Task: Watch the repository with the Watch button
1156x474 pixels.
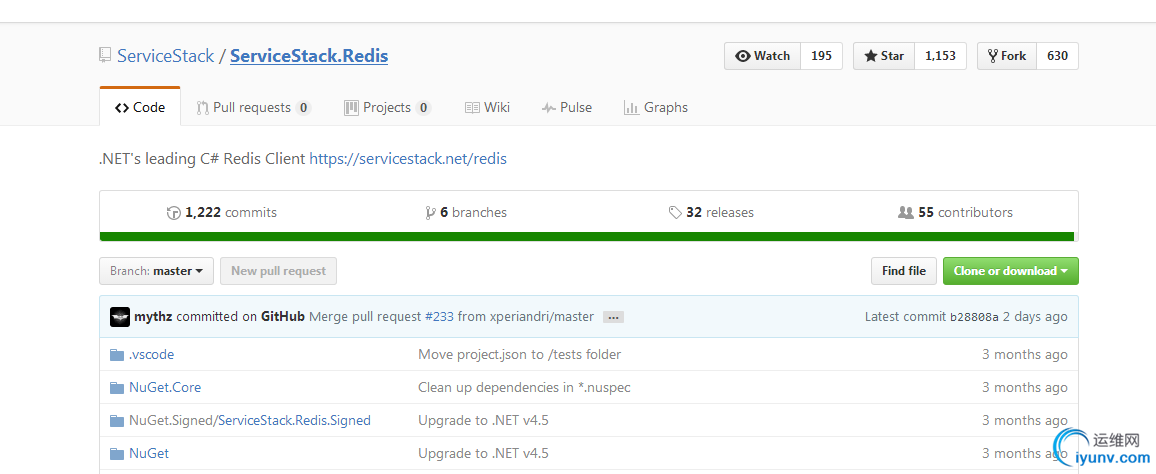Action: click(762, 56)
